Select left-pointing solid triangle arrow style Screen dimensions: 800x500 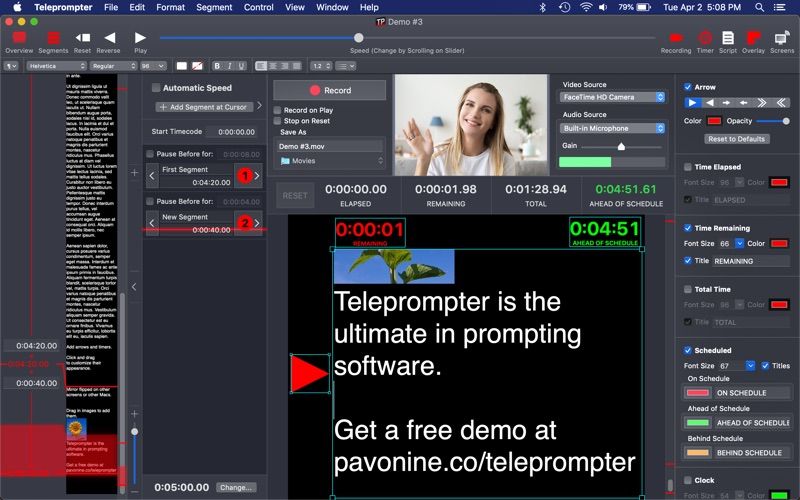[x=710, y=103]
